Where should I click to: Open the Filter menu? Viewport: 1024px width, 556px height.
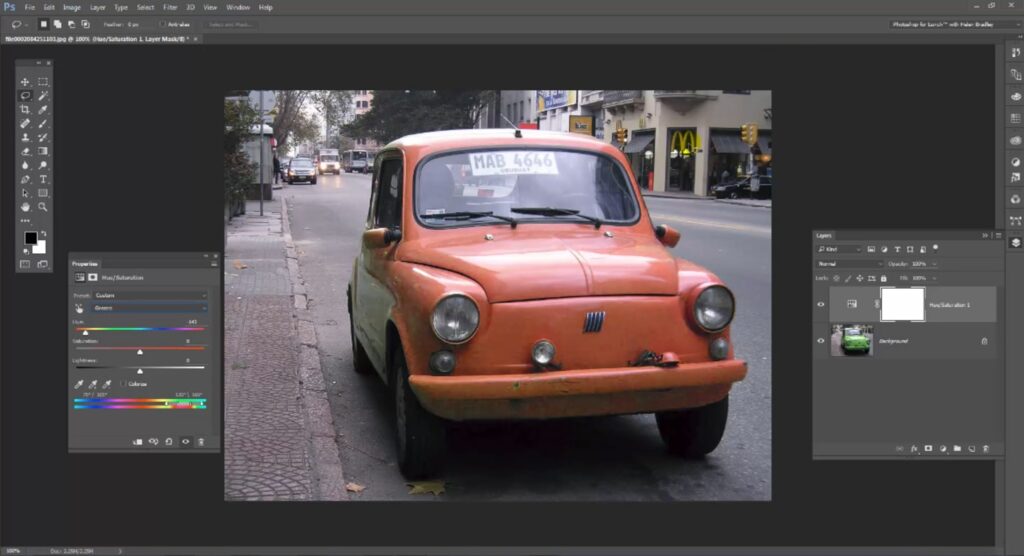coord(169,7)
